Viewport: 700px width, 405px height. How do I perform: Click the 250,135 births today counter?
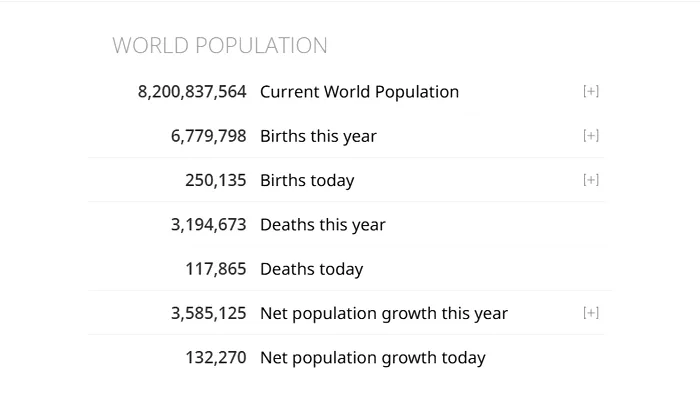[216, 180]
